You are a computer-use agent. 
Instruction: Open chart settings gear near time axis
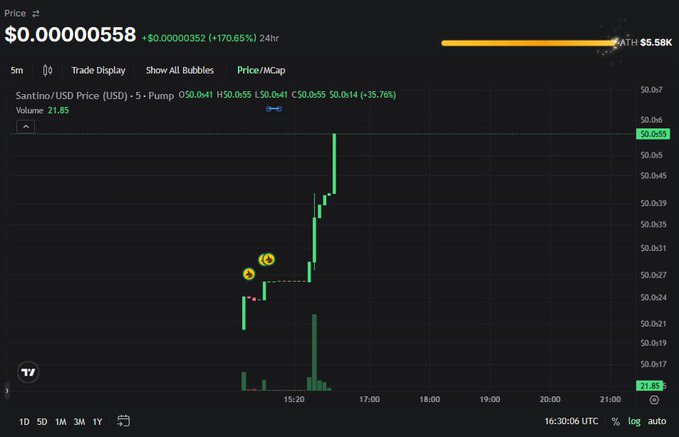click(x=654, y=400)
